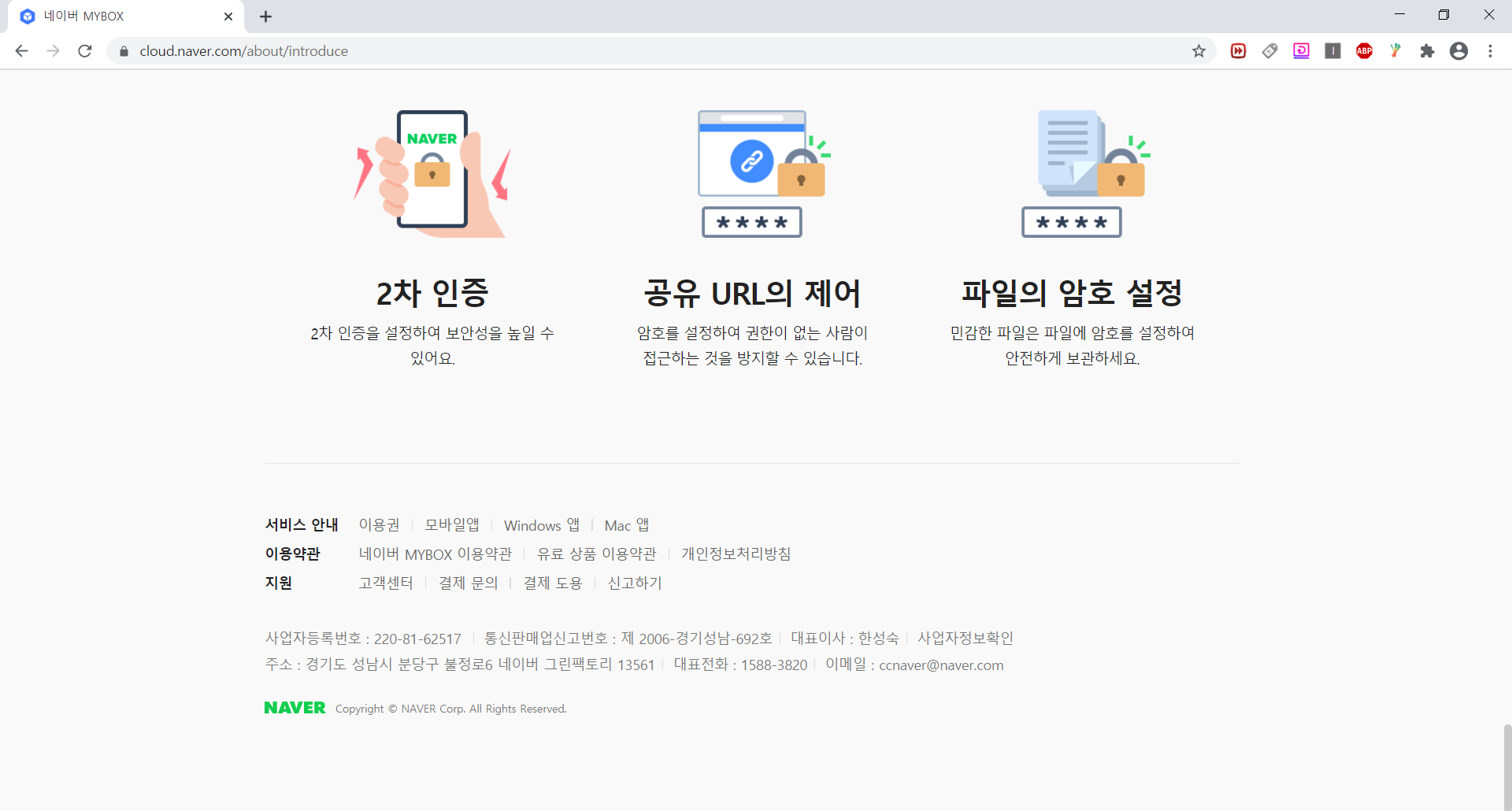Image resolution: width=1512 pixels, height=811 pixels.
Task: Reload the current page
Action: 85,51
